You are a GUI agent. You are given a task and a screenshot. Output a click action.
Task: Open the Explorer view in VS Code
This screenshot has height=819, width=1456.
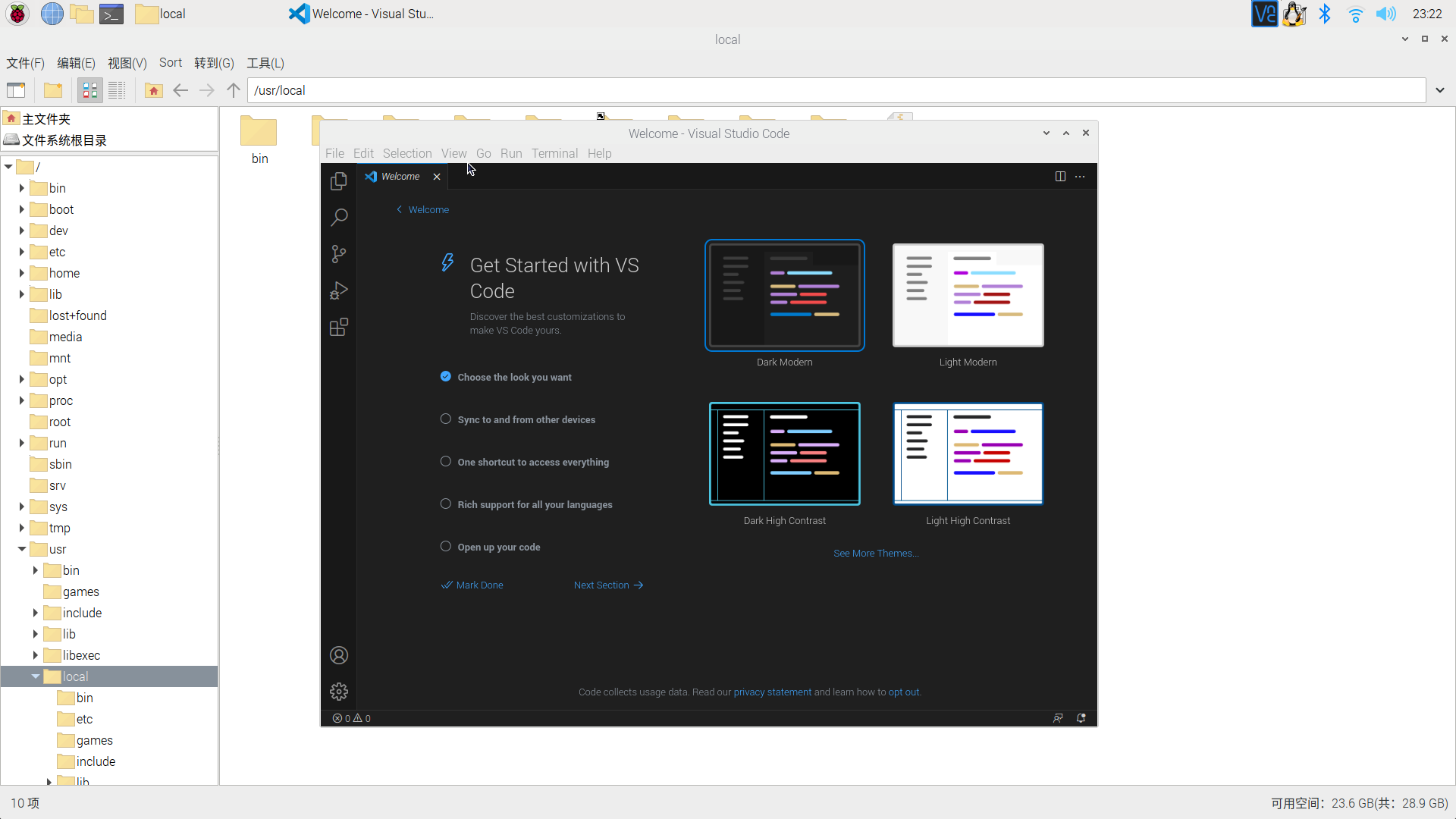(x=339, y=181)
